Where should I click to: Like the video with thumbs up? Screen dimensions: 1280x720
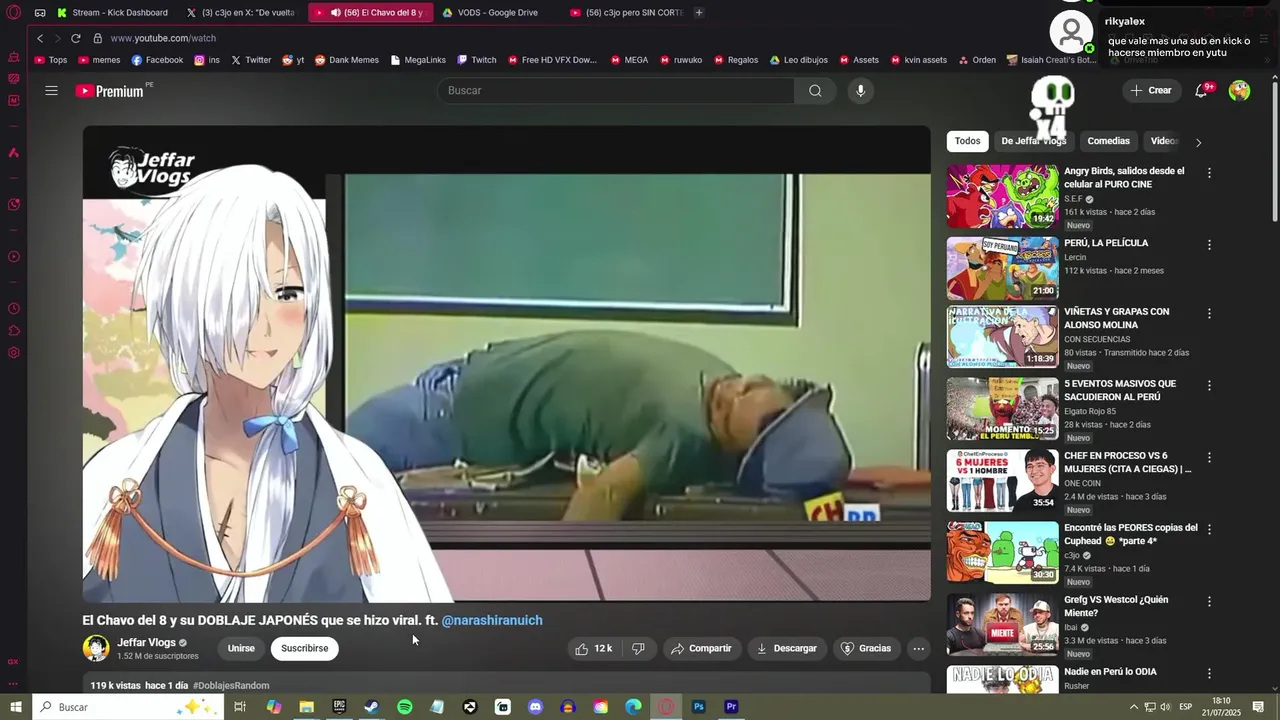tap(593, 649)
